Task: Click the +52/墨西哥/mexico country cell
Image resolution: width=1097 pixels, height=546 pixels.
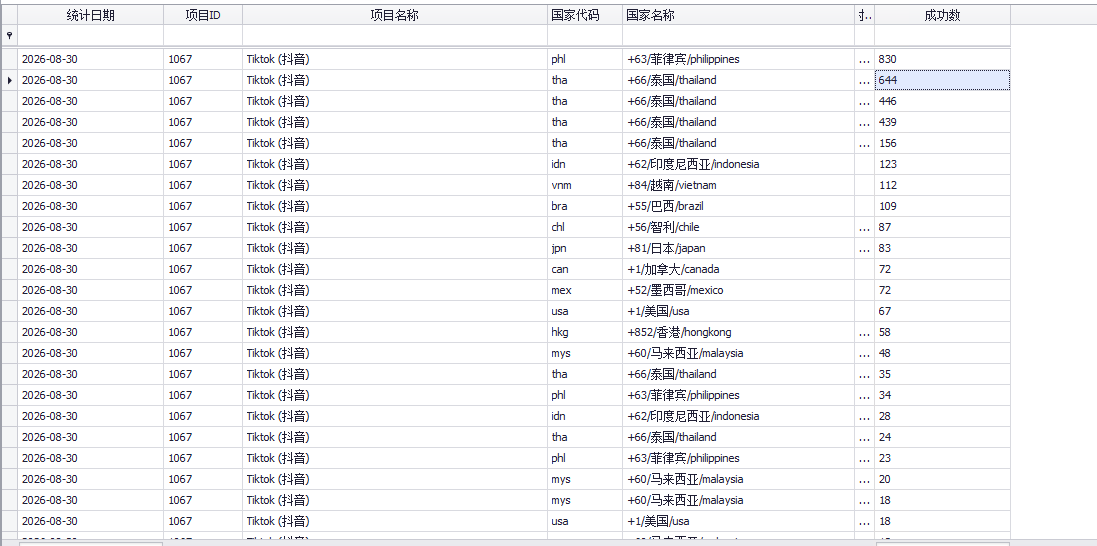Action: tap(739, 290)
